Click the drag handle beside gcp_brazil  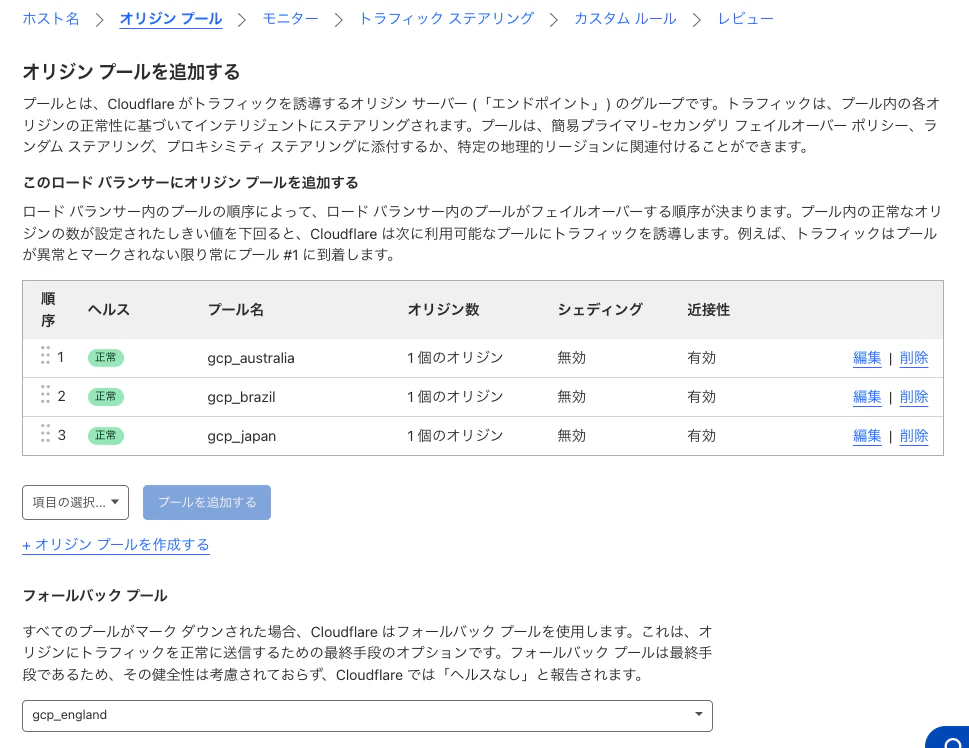pyautogui.click(x=46, y=396)
